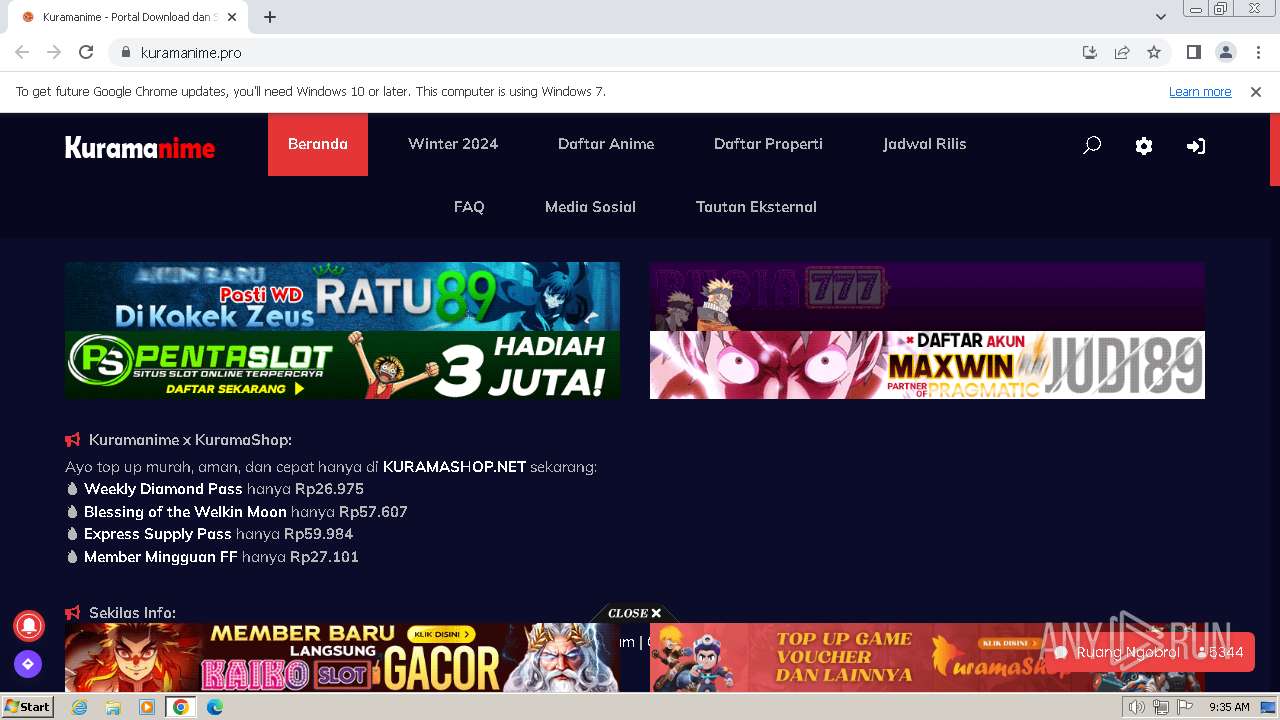Open Media Sosial menu item

click(x=590, y=207)
